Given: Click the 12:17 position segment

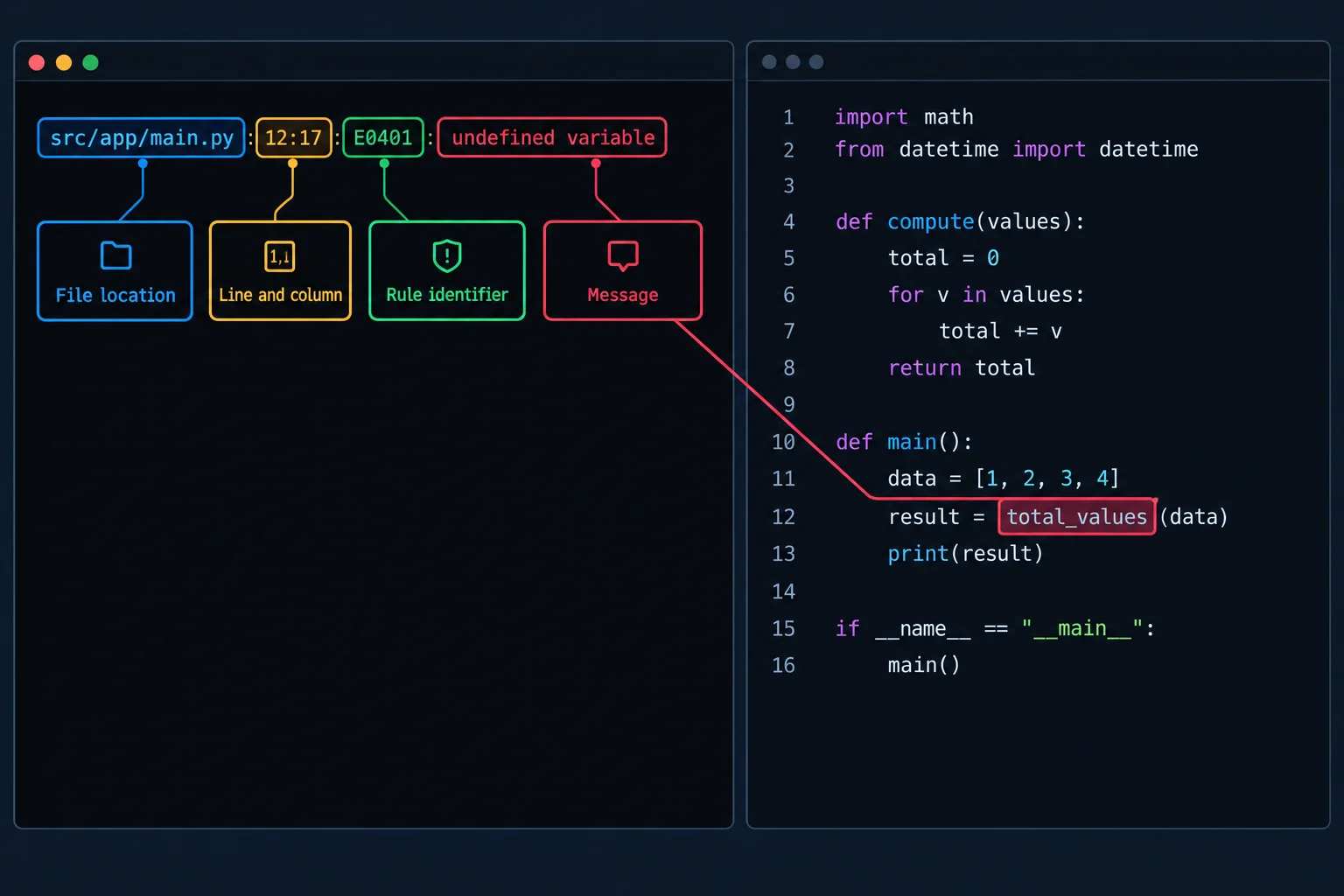Looking at the screenshot, I should point(293,137).
